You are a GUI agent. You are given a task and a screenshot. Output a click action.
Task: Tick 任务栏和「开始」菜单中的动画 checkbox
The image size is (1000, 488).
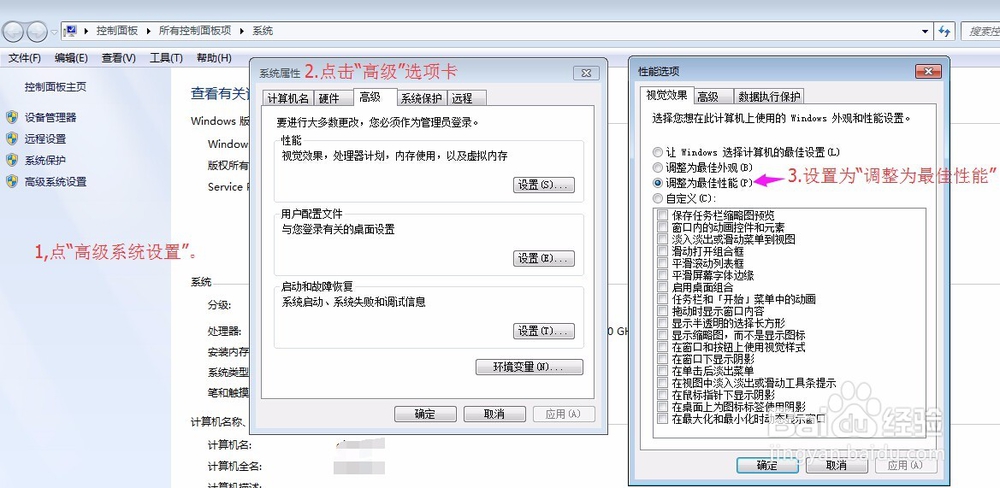coord(662,299)
